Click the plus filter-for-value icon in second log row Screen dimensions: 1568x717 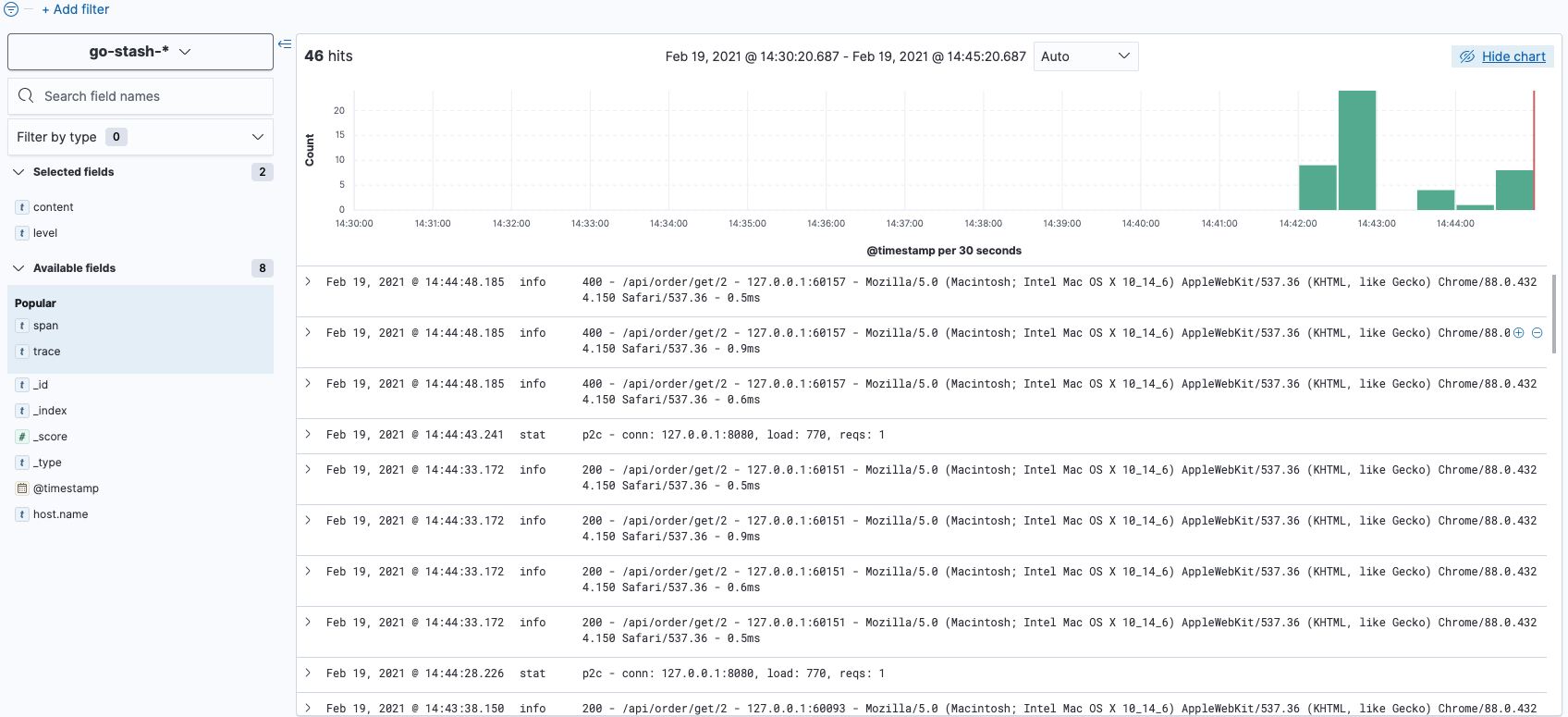1518,333
